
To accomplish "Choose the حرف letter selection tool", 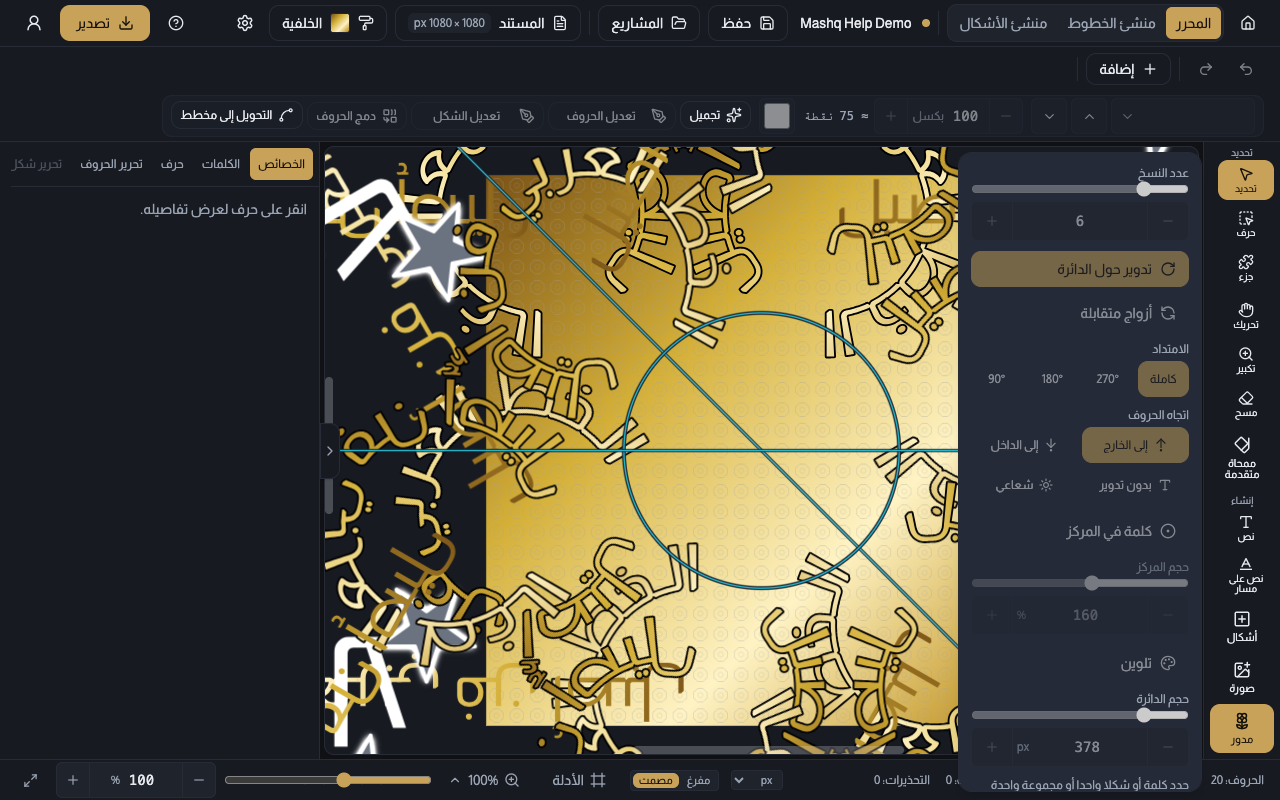I will 1245,224.
